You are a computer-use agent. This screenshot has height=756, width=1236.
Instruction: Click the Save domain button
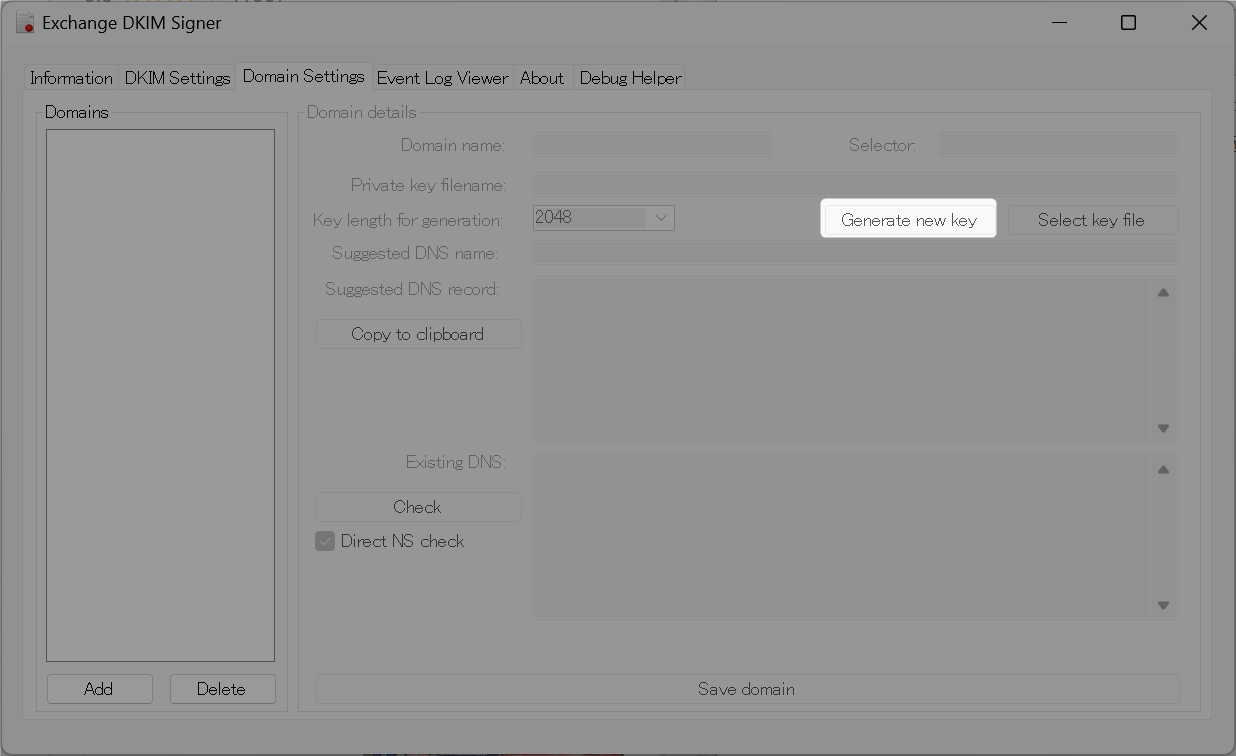tap(747, 689)
